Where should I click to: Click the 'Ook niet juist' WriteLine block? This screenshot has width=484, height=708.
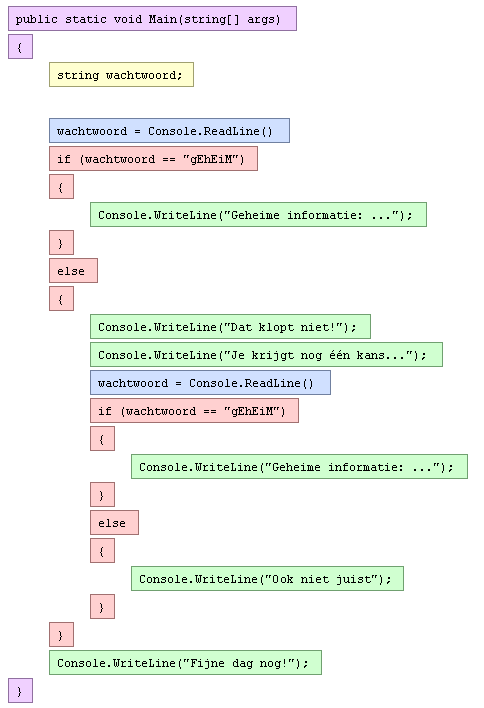click(x=267, y=578)
